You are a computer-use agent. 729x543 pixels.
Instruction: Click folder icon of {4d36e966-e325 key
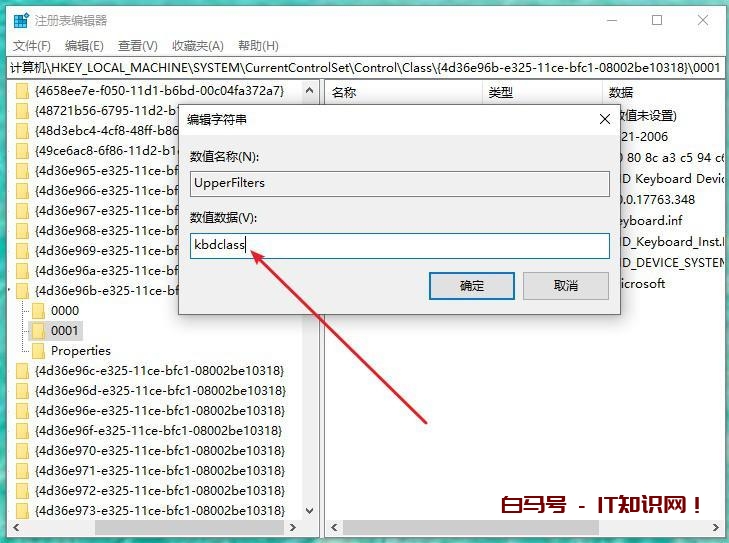22,191
